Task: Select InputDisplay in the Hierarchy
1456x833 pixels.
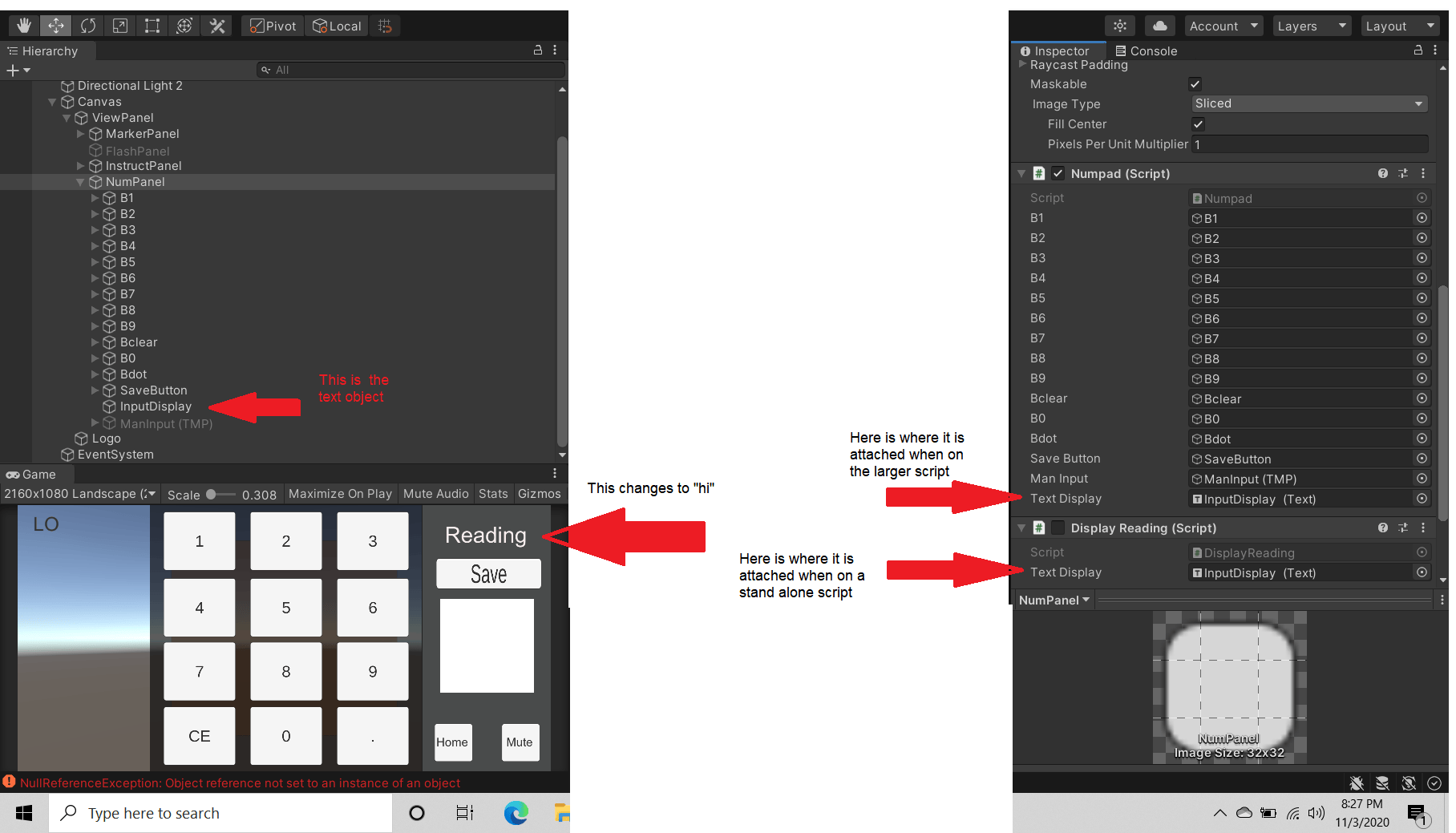Action: point(156,406)
